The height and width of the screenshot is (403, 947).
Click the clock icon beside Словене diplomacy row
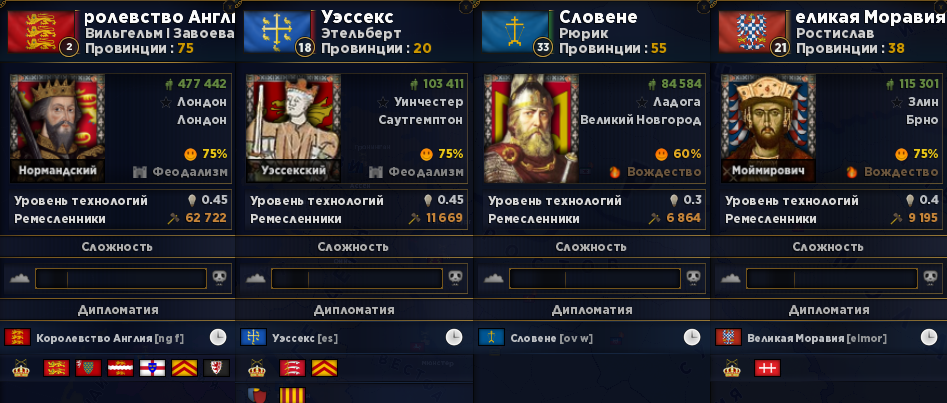tap(692, 337)
